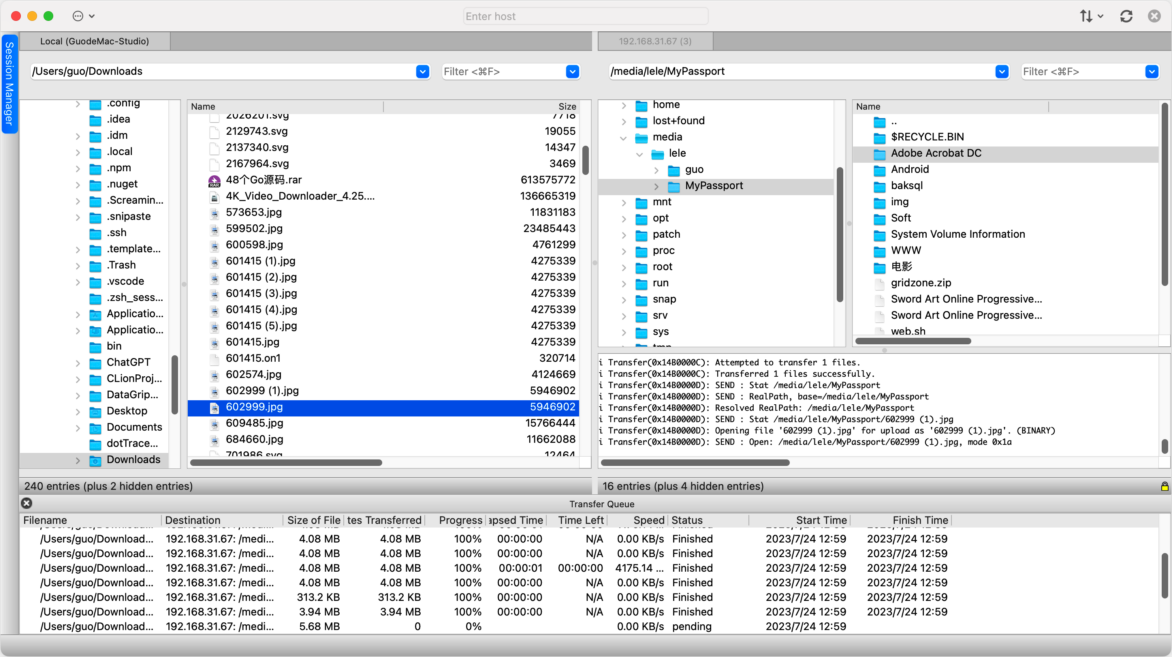Select the .ssh folder icon
The image size is (1172, 657).
pyautogui.click(x=96, y=233)
